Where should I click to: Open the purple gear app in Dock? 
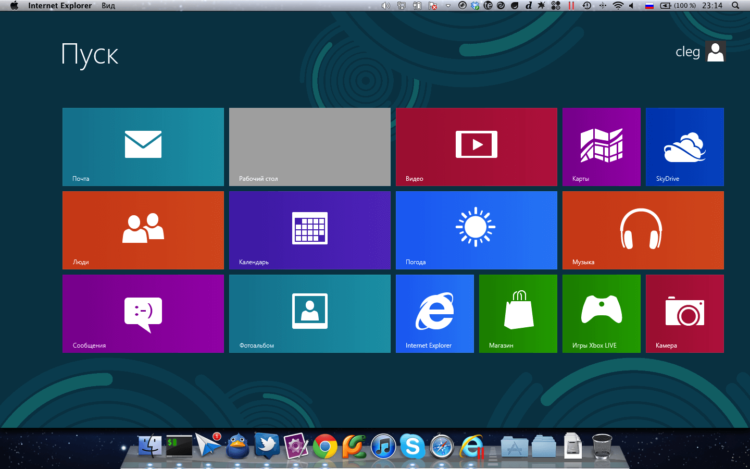pyautogui.click(x=296, y=447)
